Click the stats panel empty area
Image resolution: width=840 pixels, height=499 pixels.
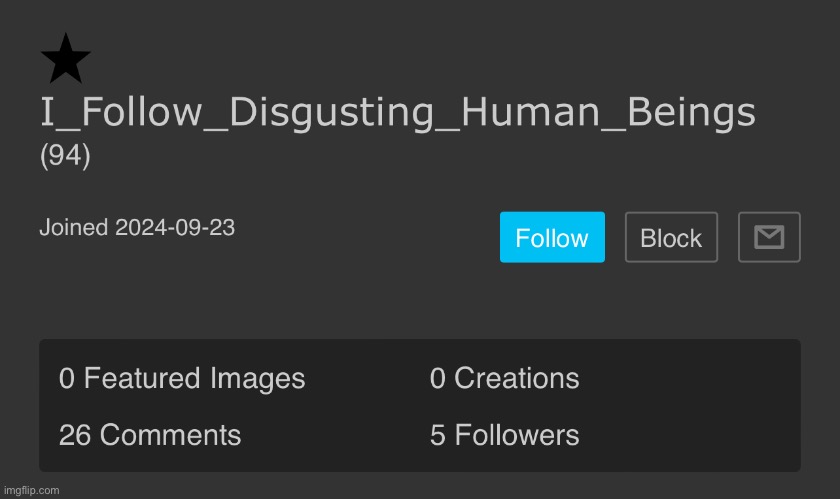691,406
